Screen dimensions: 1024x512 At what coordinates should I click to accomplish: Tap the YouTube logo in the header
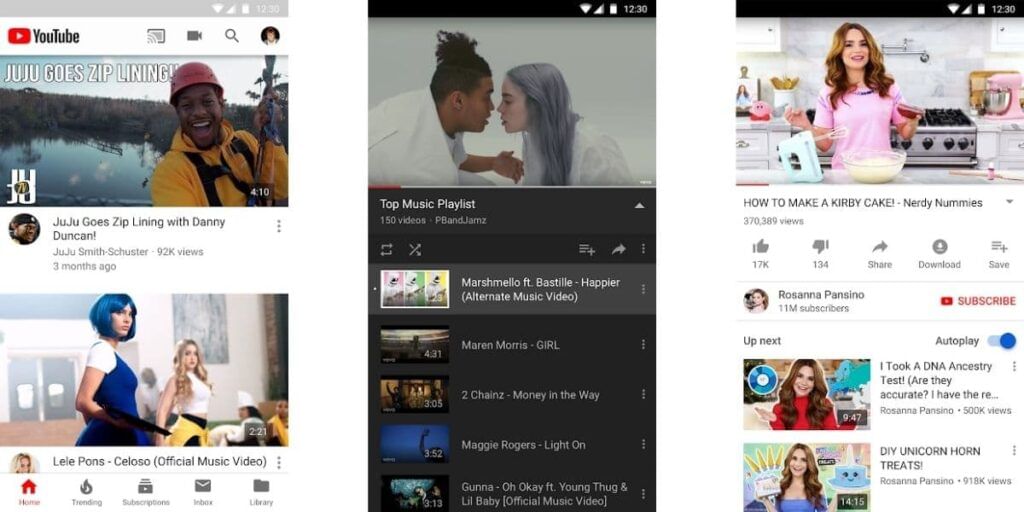44,36
